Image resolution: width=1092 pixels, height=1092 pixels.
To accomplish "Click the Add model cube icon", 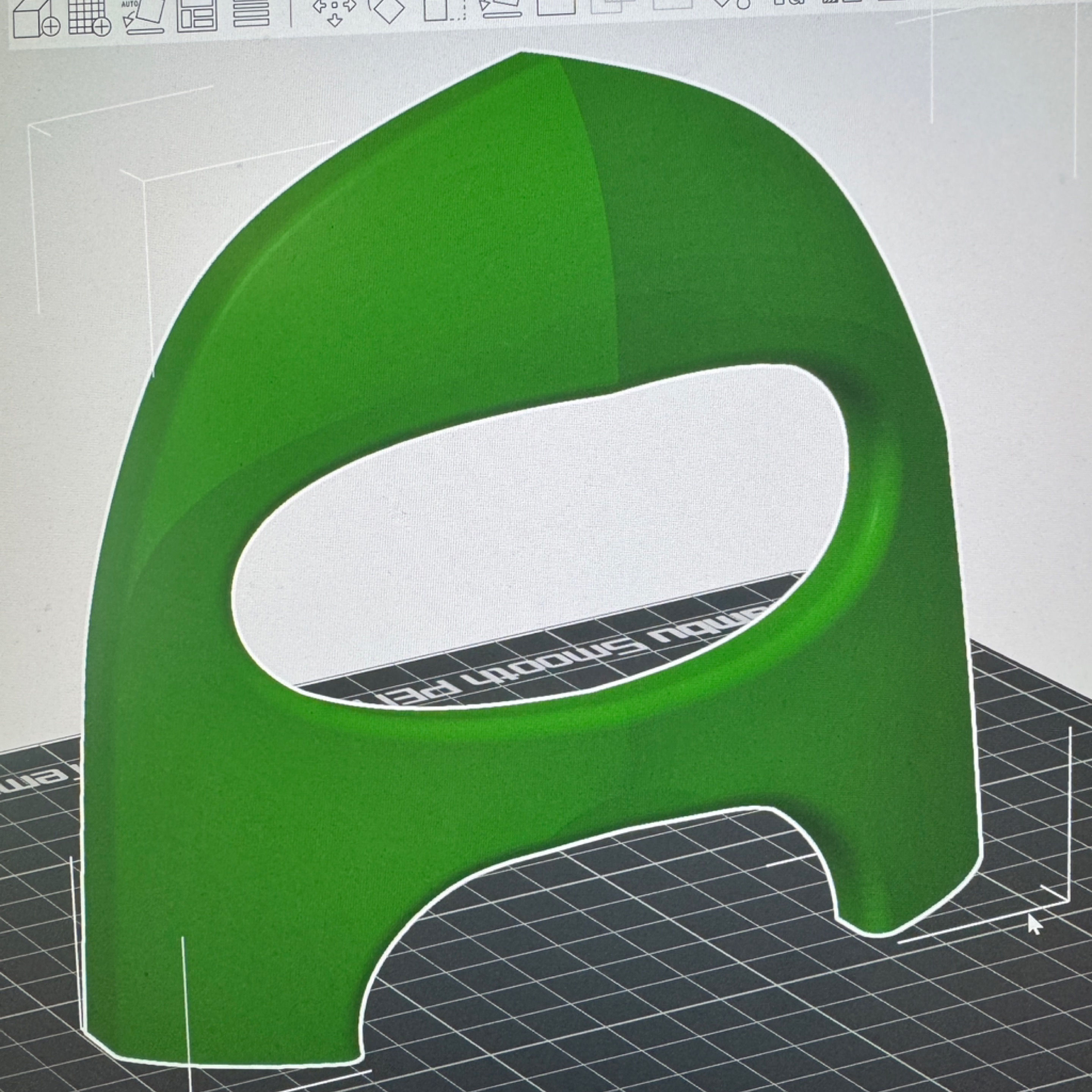I will (36, 19).
